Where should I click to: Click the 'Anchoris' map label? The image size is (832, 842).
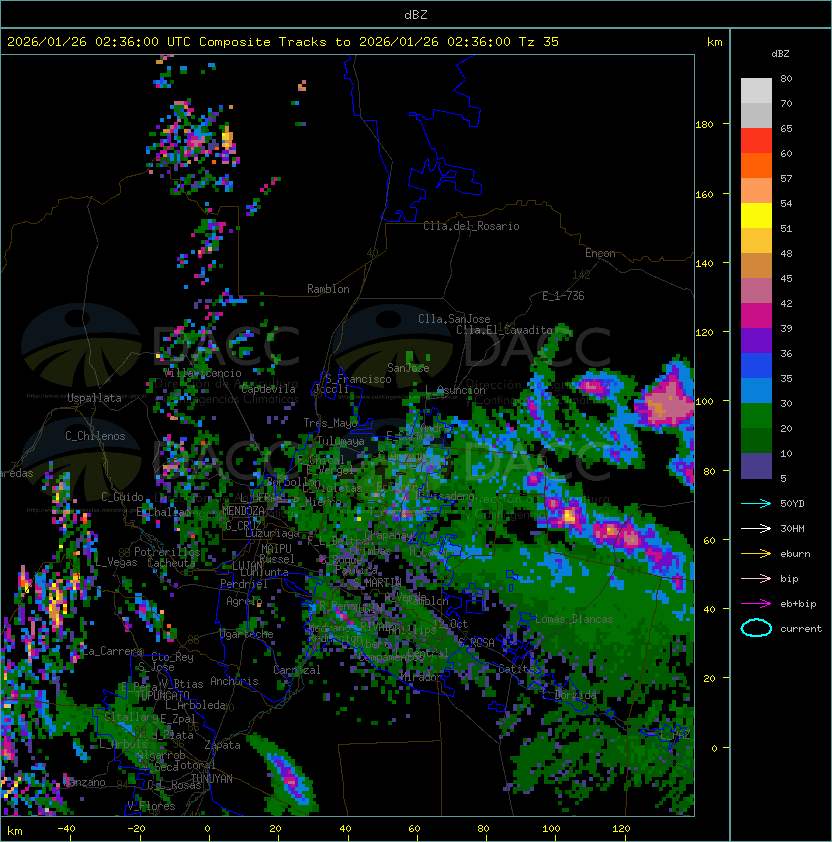tap(234, 681)
